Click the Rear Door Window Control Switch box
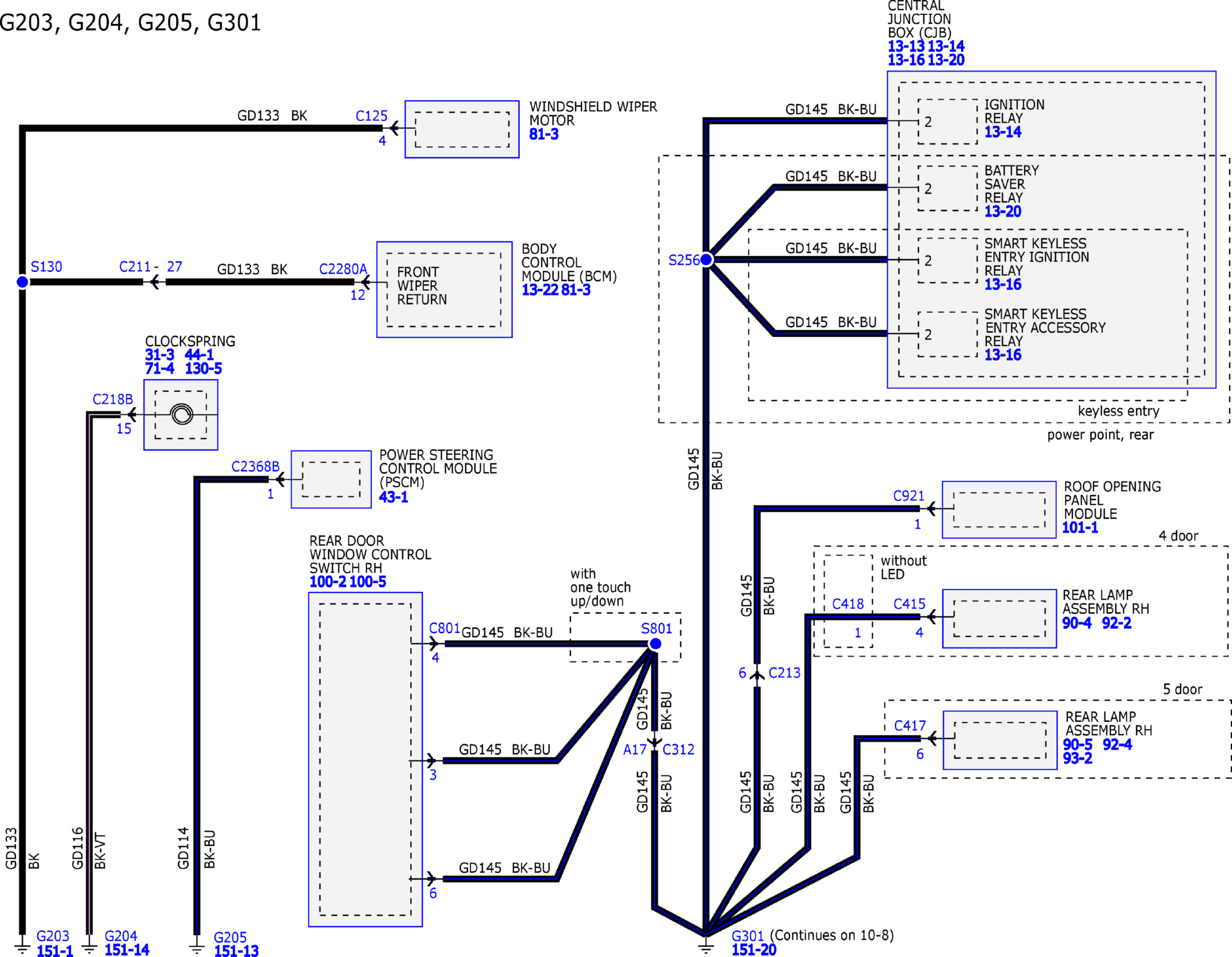The width and height of the screenshot is (1232, 957). click(x=365, y=759)
